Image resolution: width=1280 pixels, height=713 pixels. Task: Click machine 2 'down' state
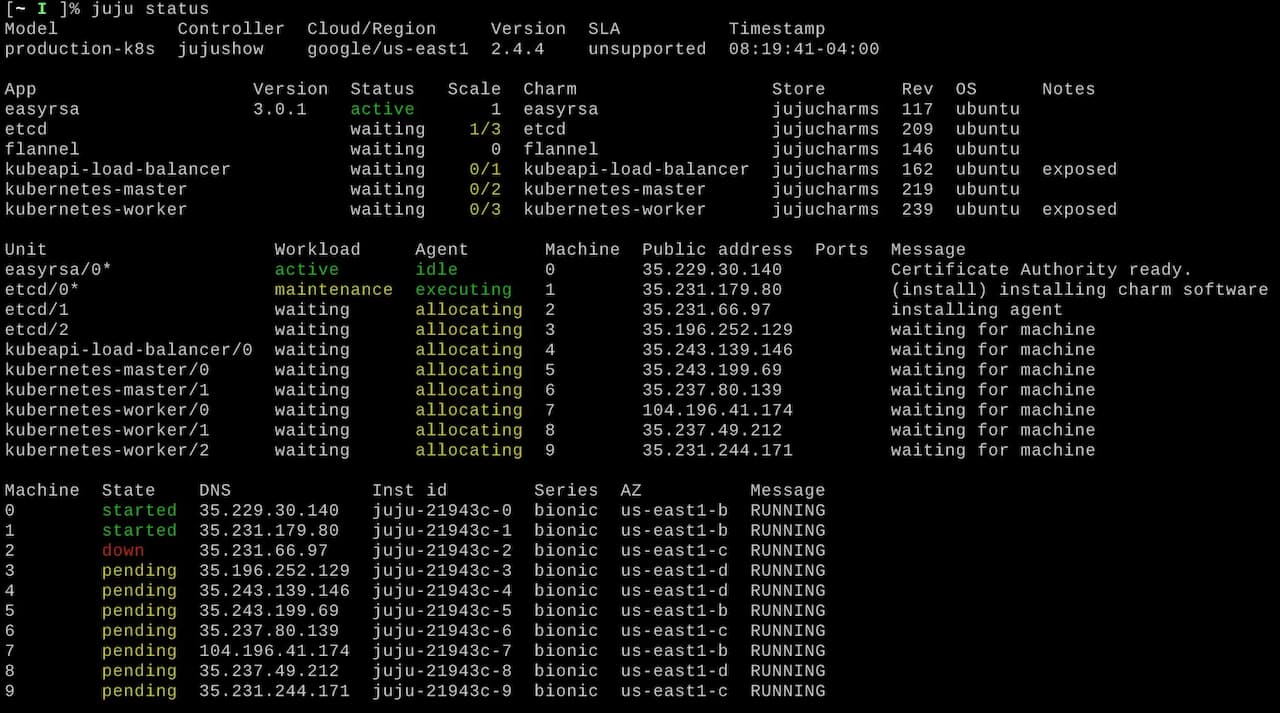(123, 550)
